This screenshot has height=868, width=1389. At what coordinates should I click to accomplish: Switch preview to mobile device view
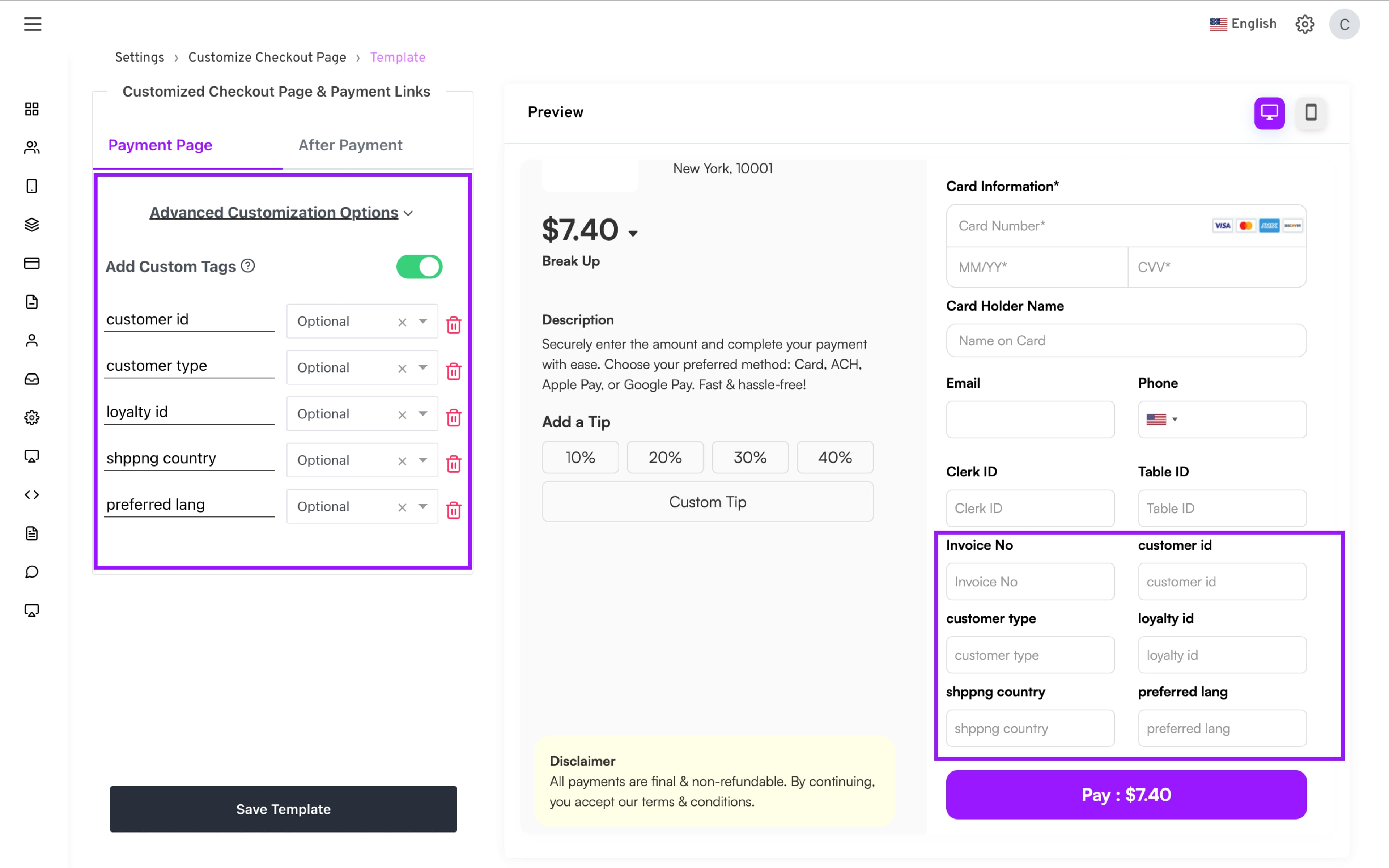click(x=1311, y=112)
